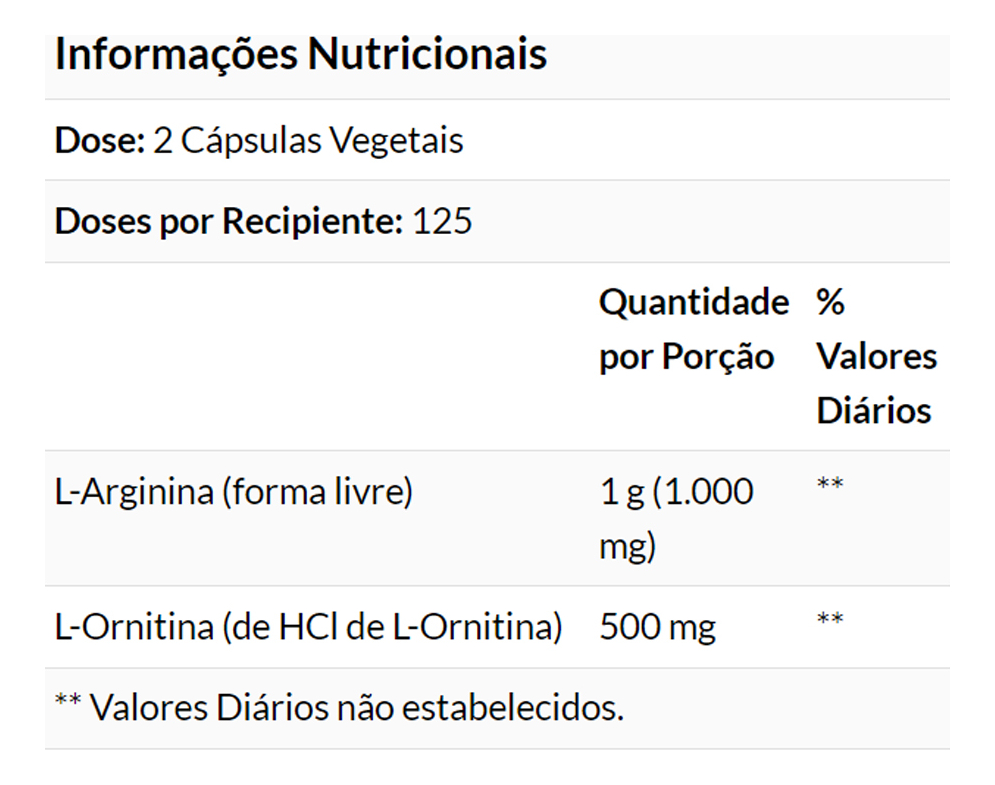The height and width of the screenshot is (785, 995).
Task: Click the asterisks in the L-Ornitina row
Action: [x=829, y=621]
